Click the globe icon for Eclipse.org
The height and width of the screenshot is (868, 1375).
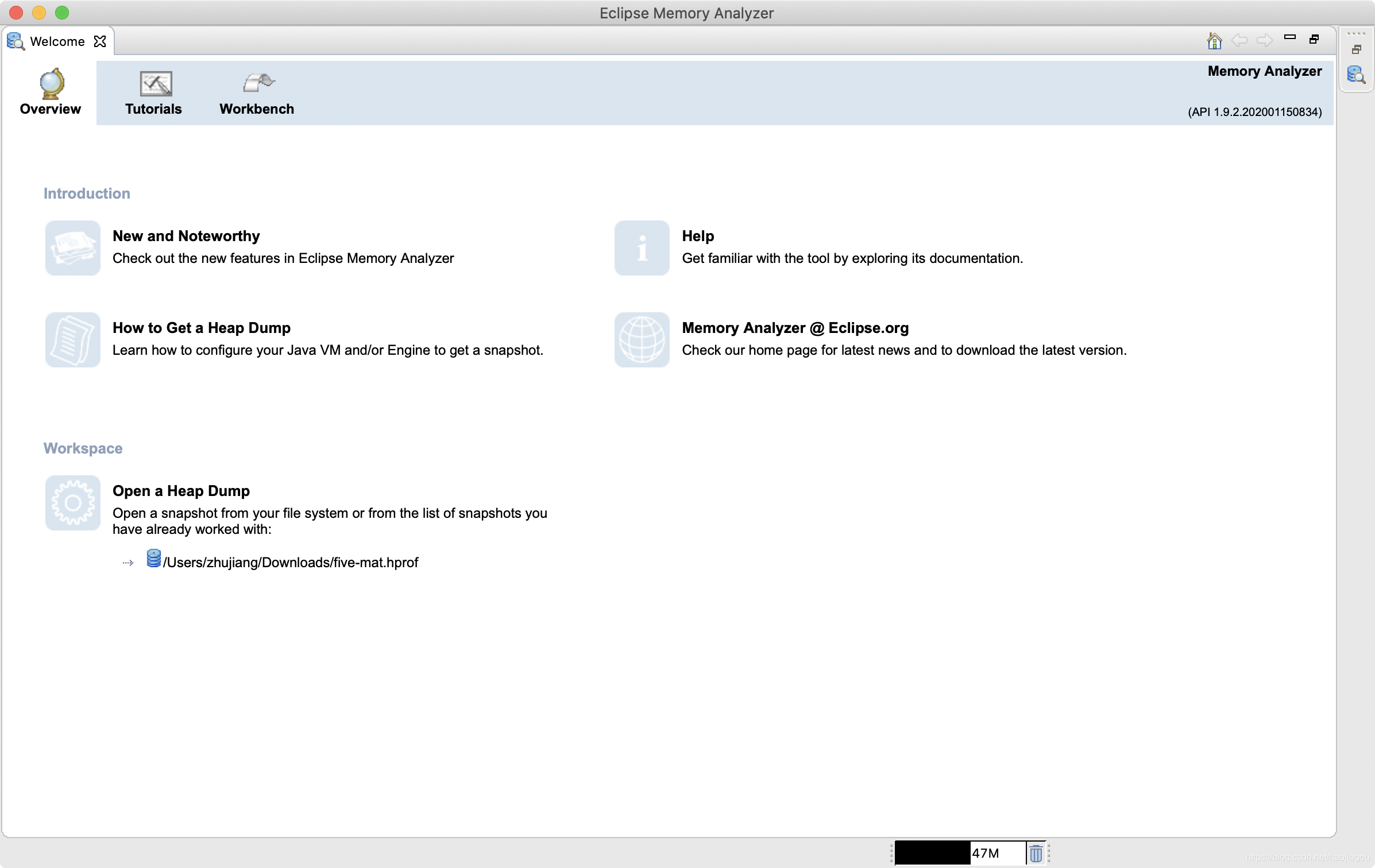[x=642, y=340]
